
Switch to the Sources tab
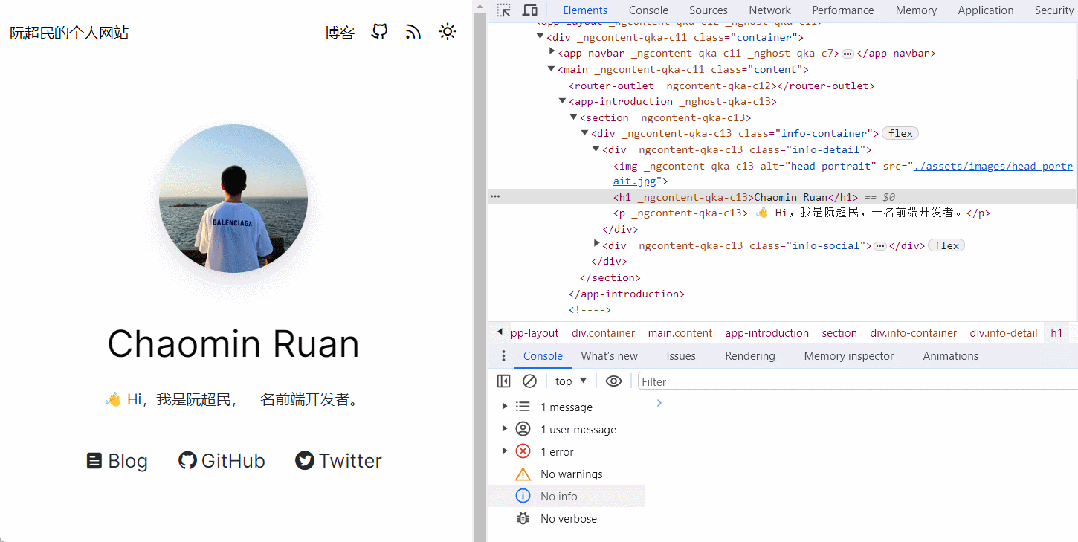[x=708, y=10]
